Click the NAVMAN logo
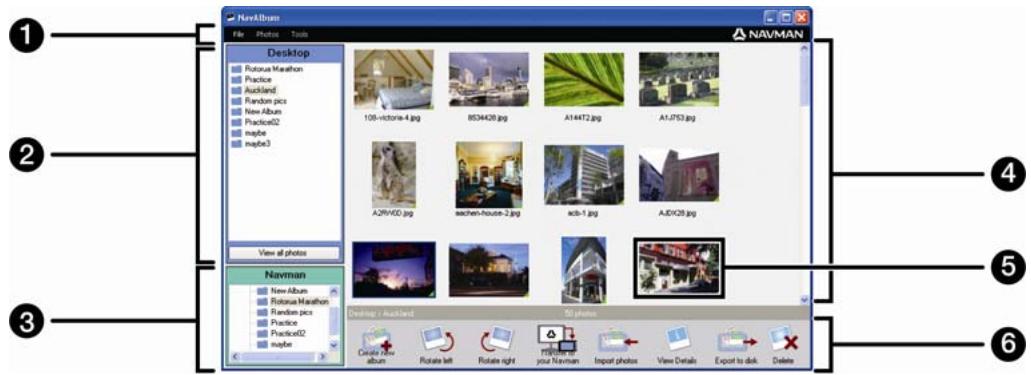Image resolution: width=1031 pixels, height=375 pixels. [x=767, y=34]
